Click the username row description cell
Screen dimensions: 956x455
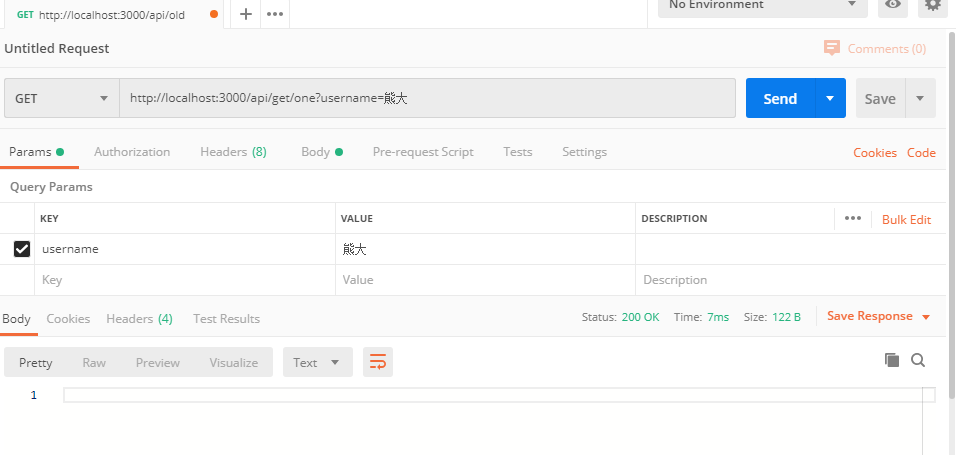tap(791, 249)
